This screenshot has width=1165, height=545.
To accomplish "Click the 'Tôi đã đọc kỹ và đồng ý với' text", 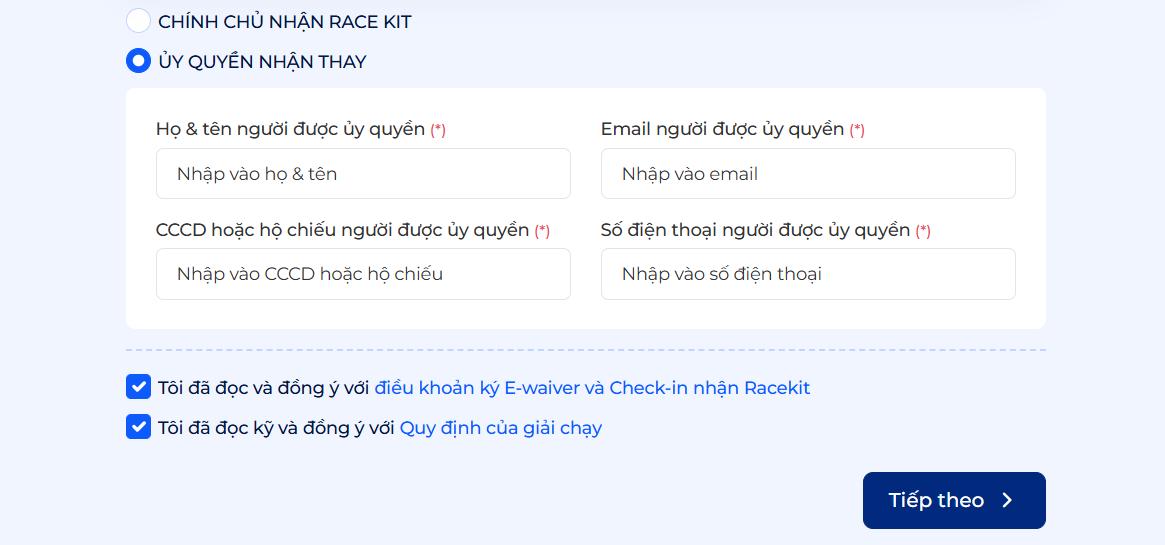I will [x=276, y=428].
